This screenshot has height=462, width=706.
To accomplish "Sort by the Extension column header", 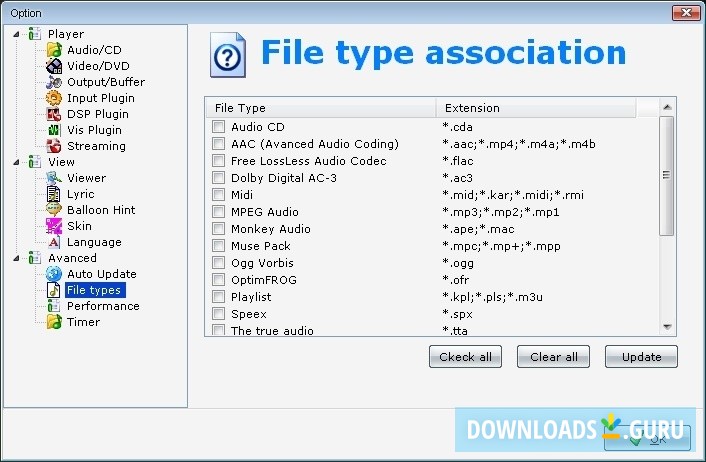I will click(536, 108).
